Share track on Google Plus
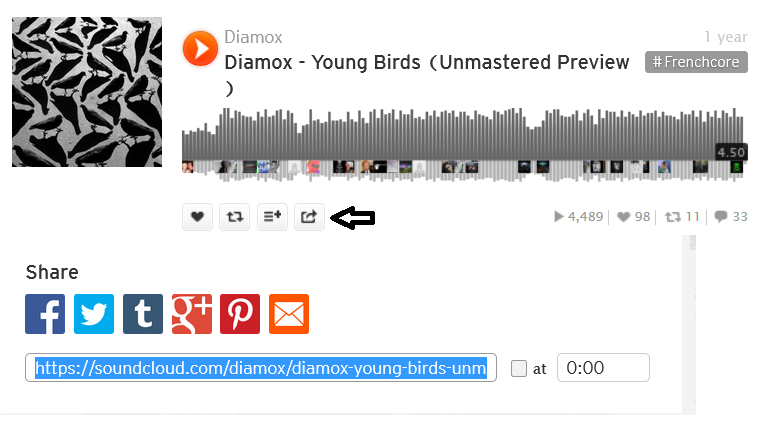 point(192,314)
